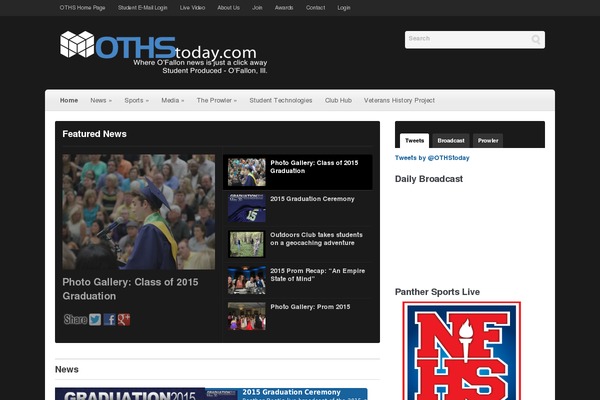Open the About Us link

pyautogui.click(x=228, y=8)
